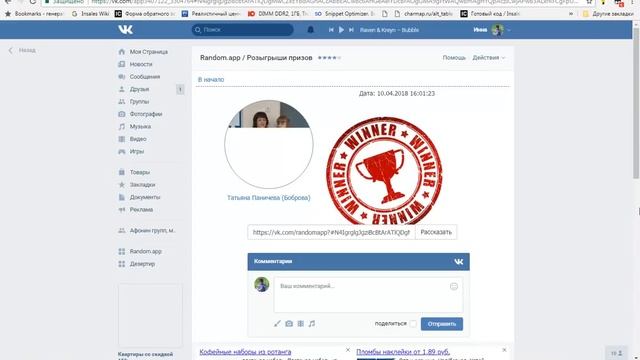
Task: Click the user avatar in header
Action: 497,30
